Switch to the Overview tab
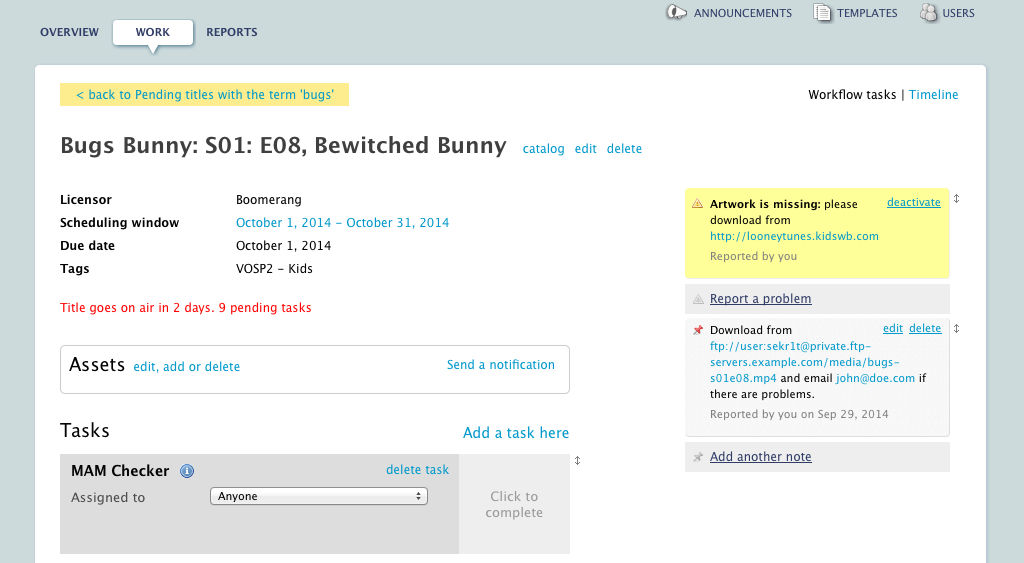 point(69,32)
